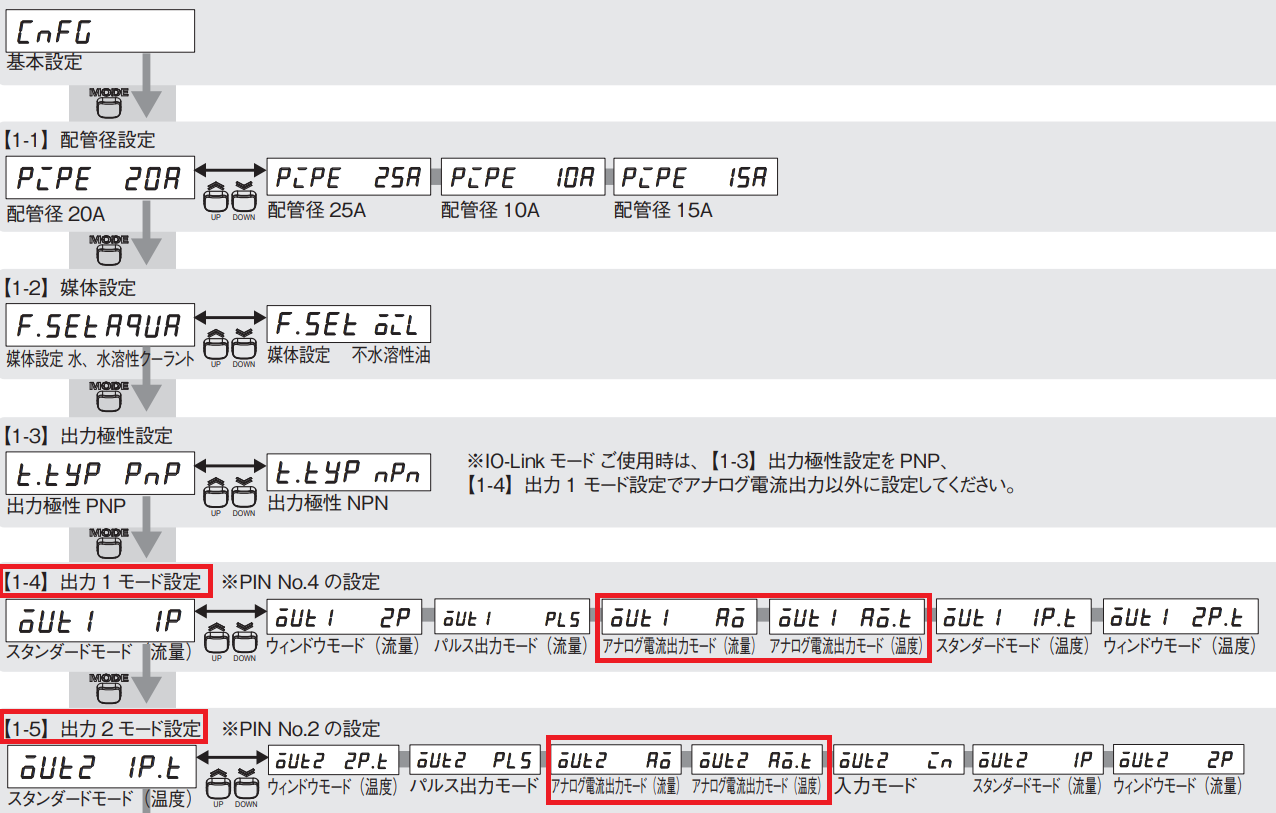Select the oUt2 2P.t display box
The height and width of the screenshot is (813, 1276).
335,758
